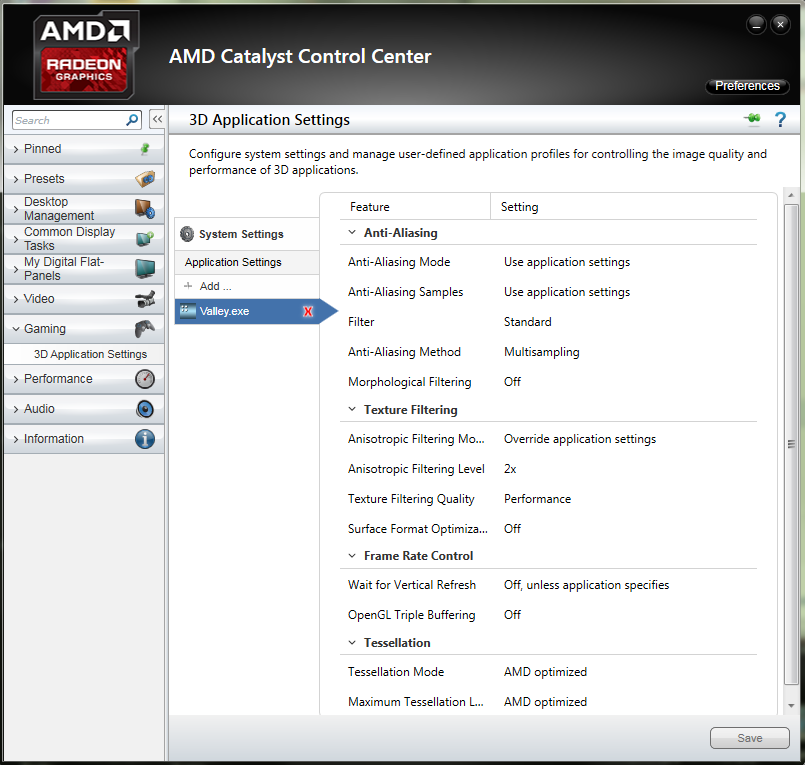Change Tessellation Mode AMD optimized value
The width and height of the screenshot is (805, 765).
click(x=545, y=672)
